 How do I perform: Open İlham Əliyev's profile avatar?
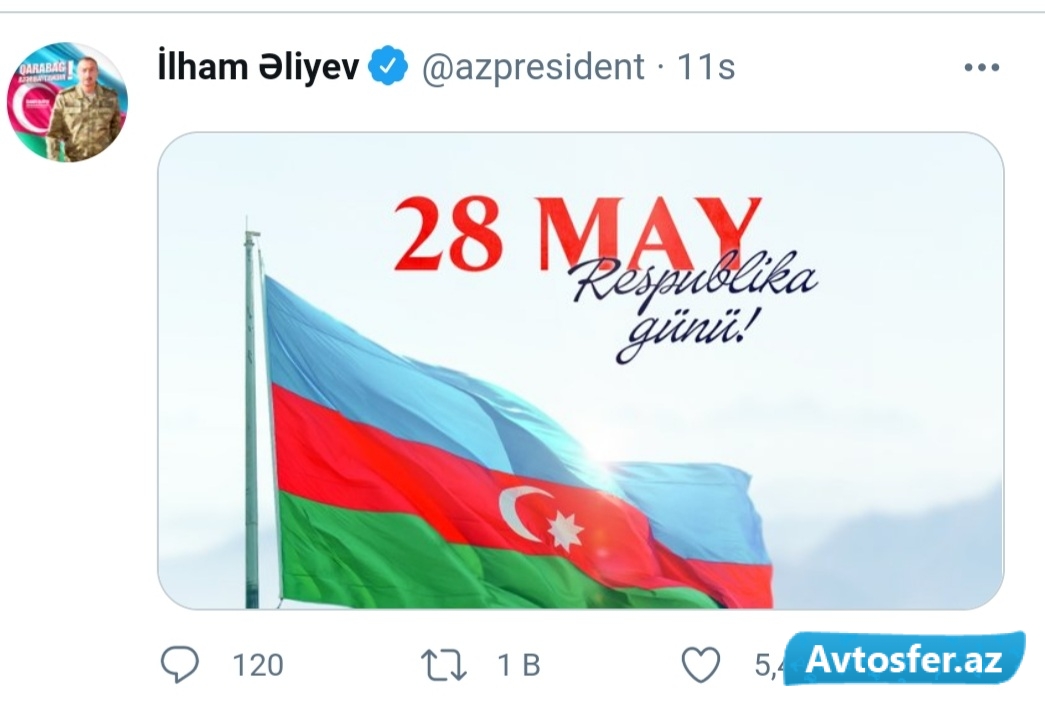pyautogui.click(x=67, y=102)
